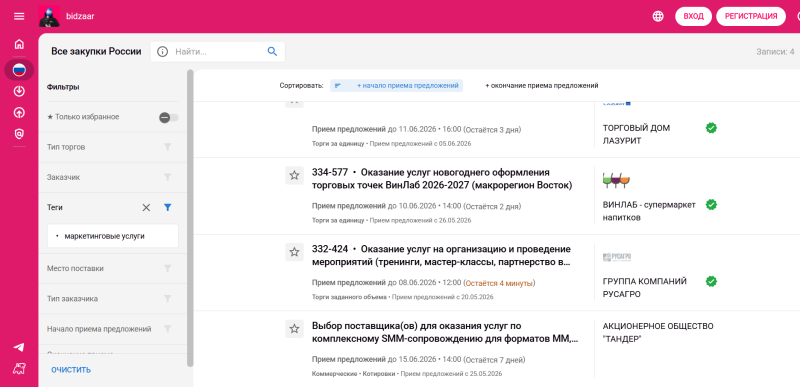Click the РЕГИСТРАЦИЯ button
Image resolution: width=800 pixels, height=387 pixels.
[751, 16]
